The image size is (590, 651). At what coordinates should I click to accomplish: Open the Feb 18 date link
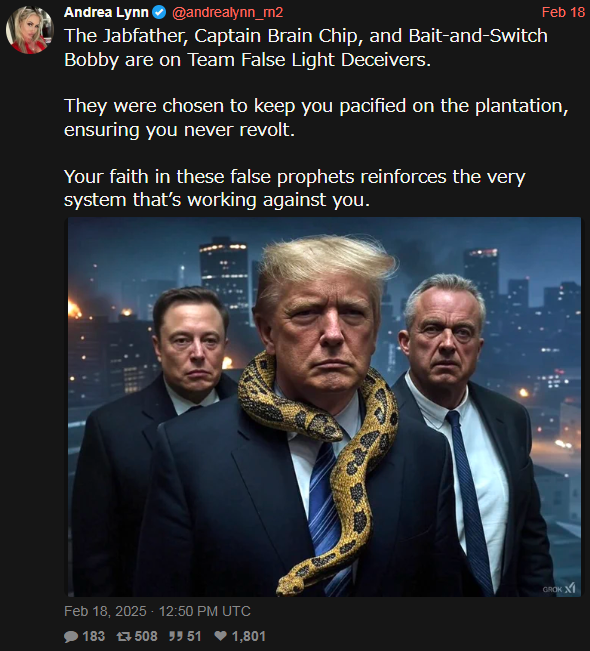tap(563, 12)
